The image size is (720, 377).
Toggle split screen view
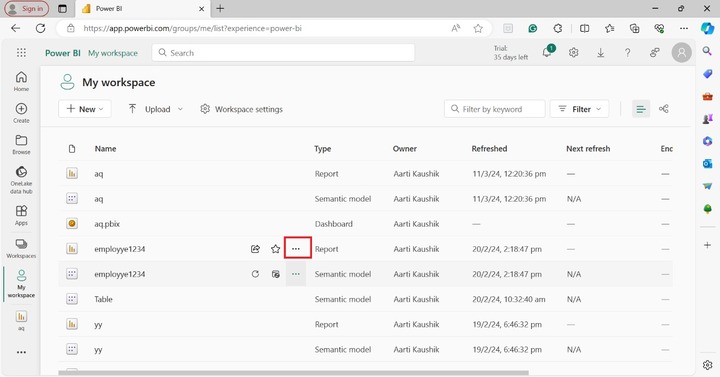[584, 28]
